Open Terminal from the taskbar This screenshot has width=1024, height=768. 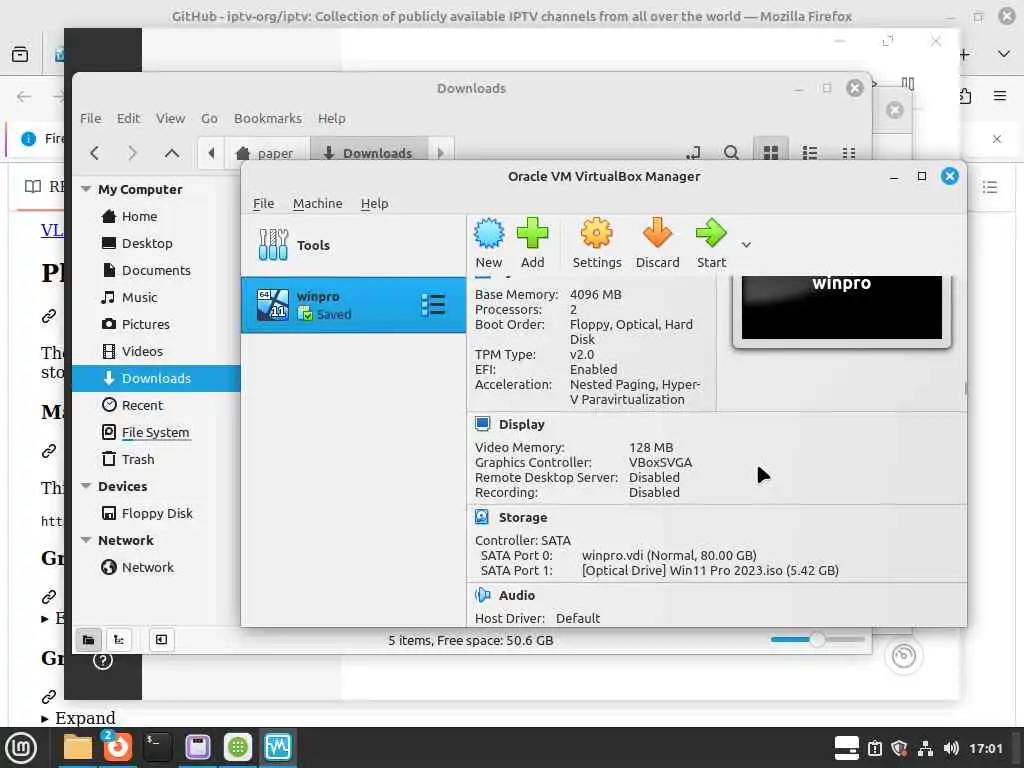point(157,747)
